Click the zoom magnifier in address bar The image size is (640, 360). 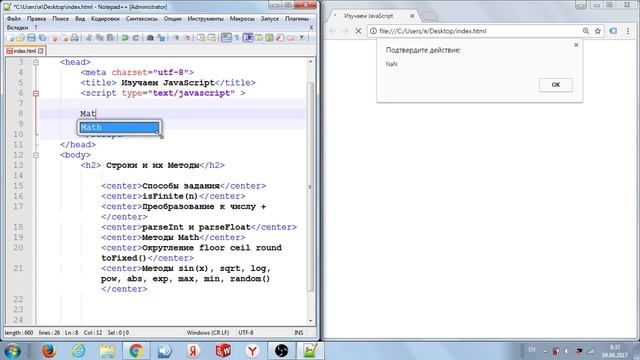point(586,31)
